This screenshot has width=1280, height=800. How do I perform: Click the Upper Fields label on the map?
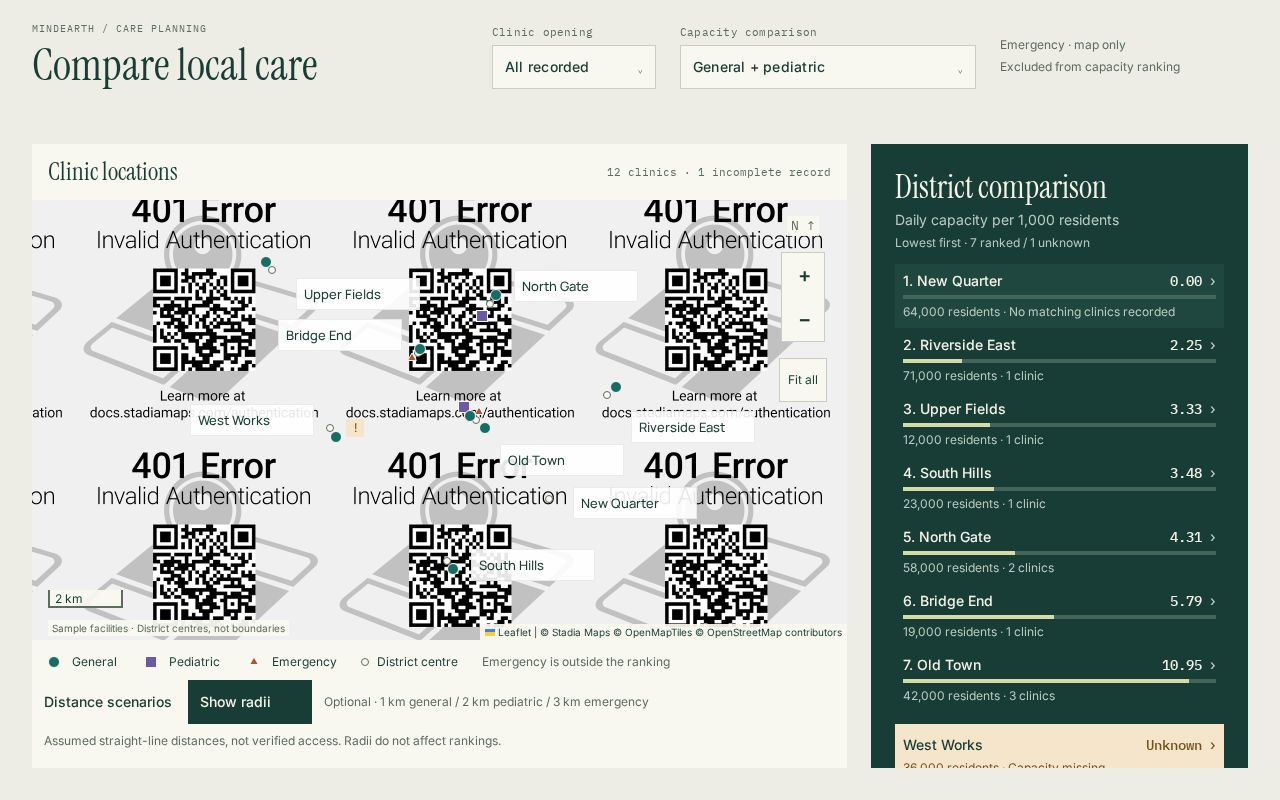pyautogui.click(x=357, y=294)
